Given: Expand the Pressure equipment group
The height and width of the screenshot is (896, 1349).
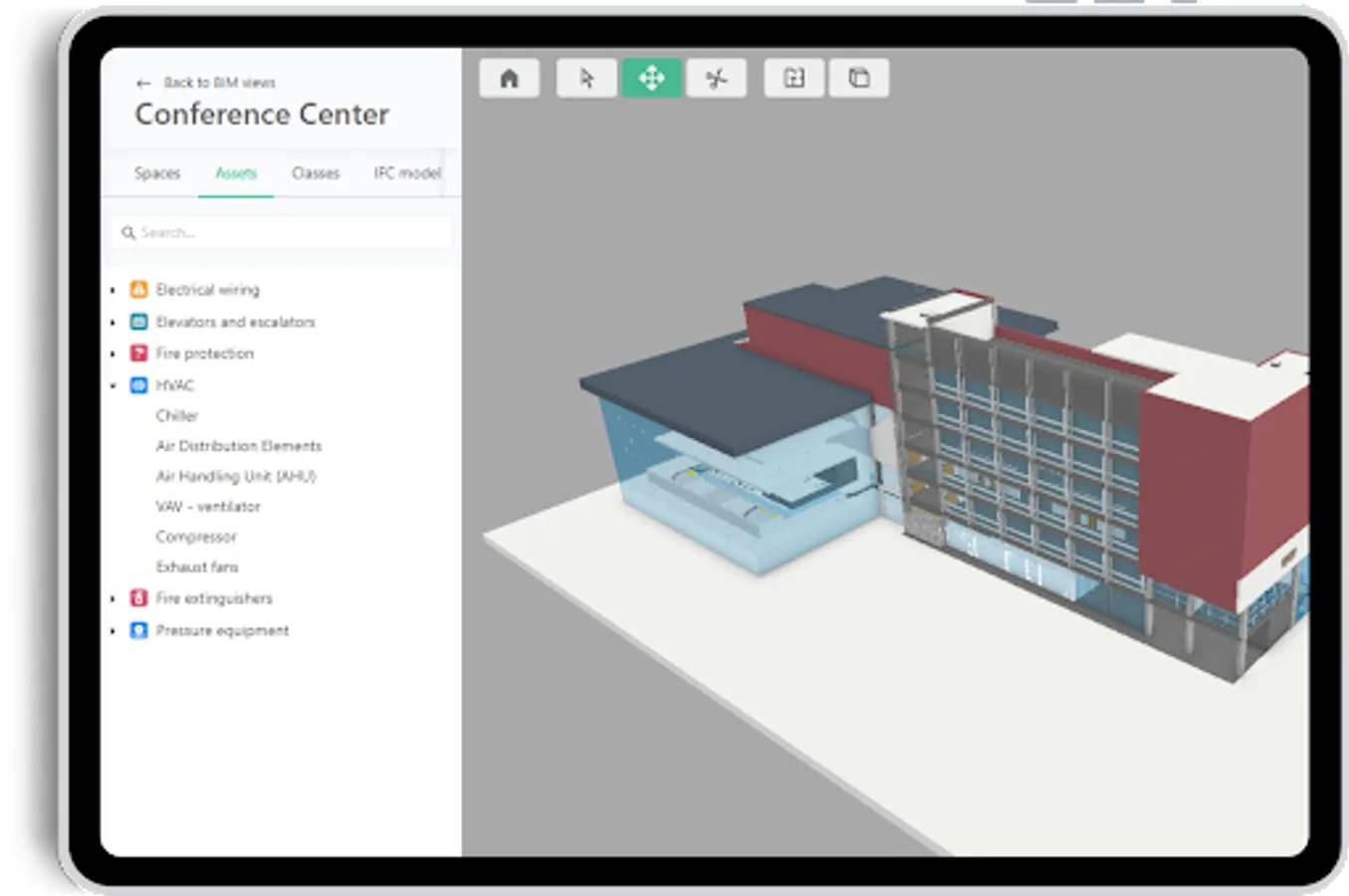Looking at the screenshot, I should tap(113, 631).
